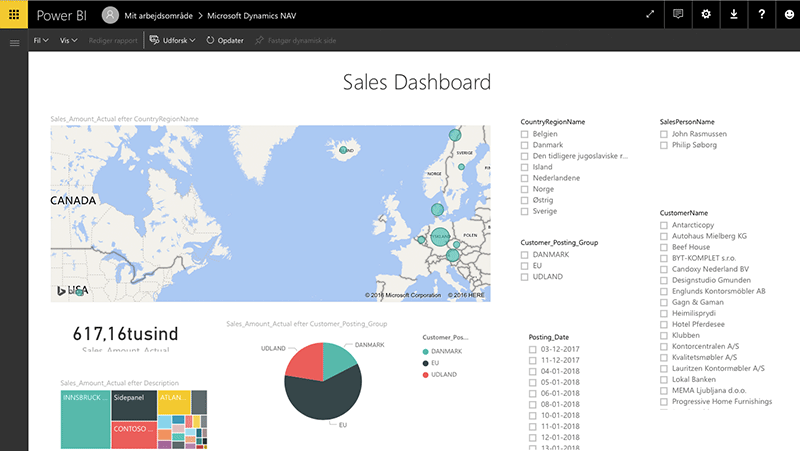Check the Lokal Banken customer
This screenshot has height=451, width=800.
664,380
